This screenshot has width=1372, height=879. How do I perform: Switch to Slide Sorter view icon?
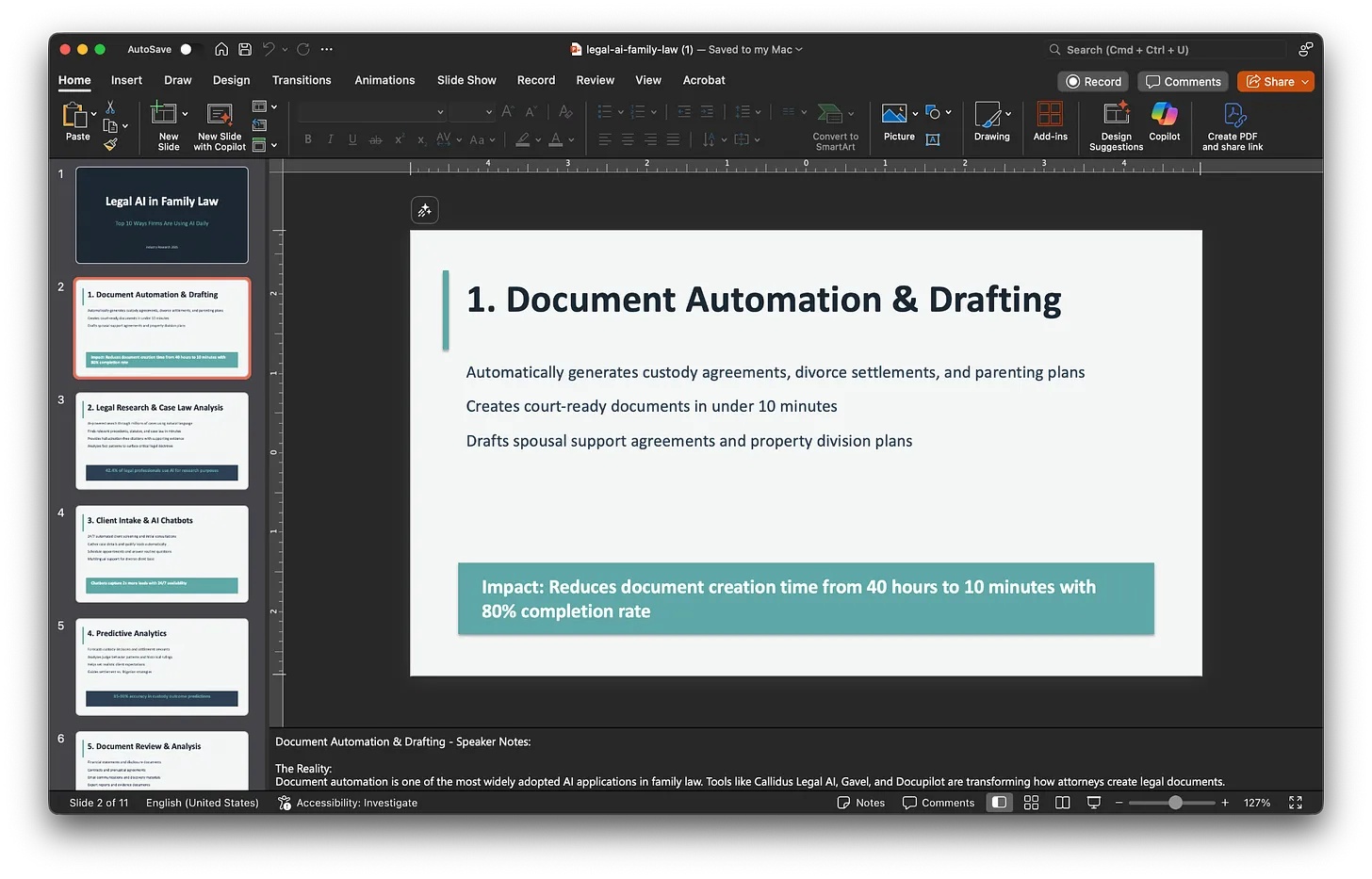tap(1031, 803)
